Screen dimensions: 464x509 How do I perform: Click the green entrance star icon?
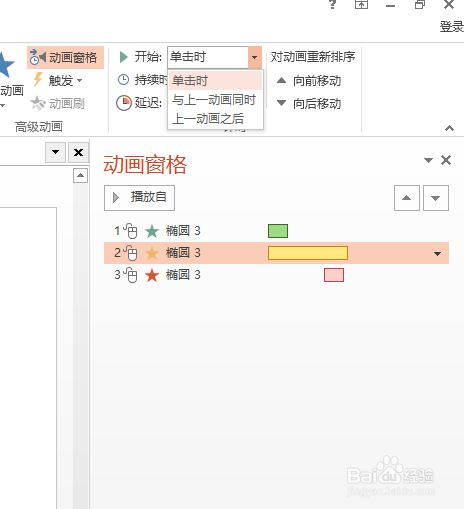pyautogui.click(x=152, y=231)
